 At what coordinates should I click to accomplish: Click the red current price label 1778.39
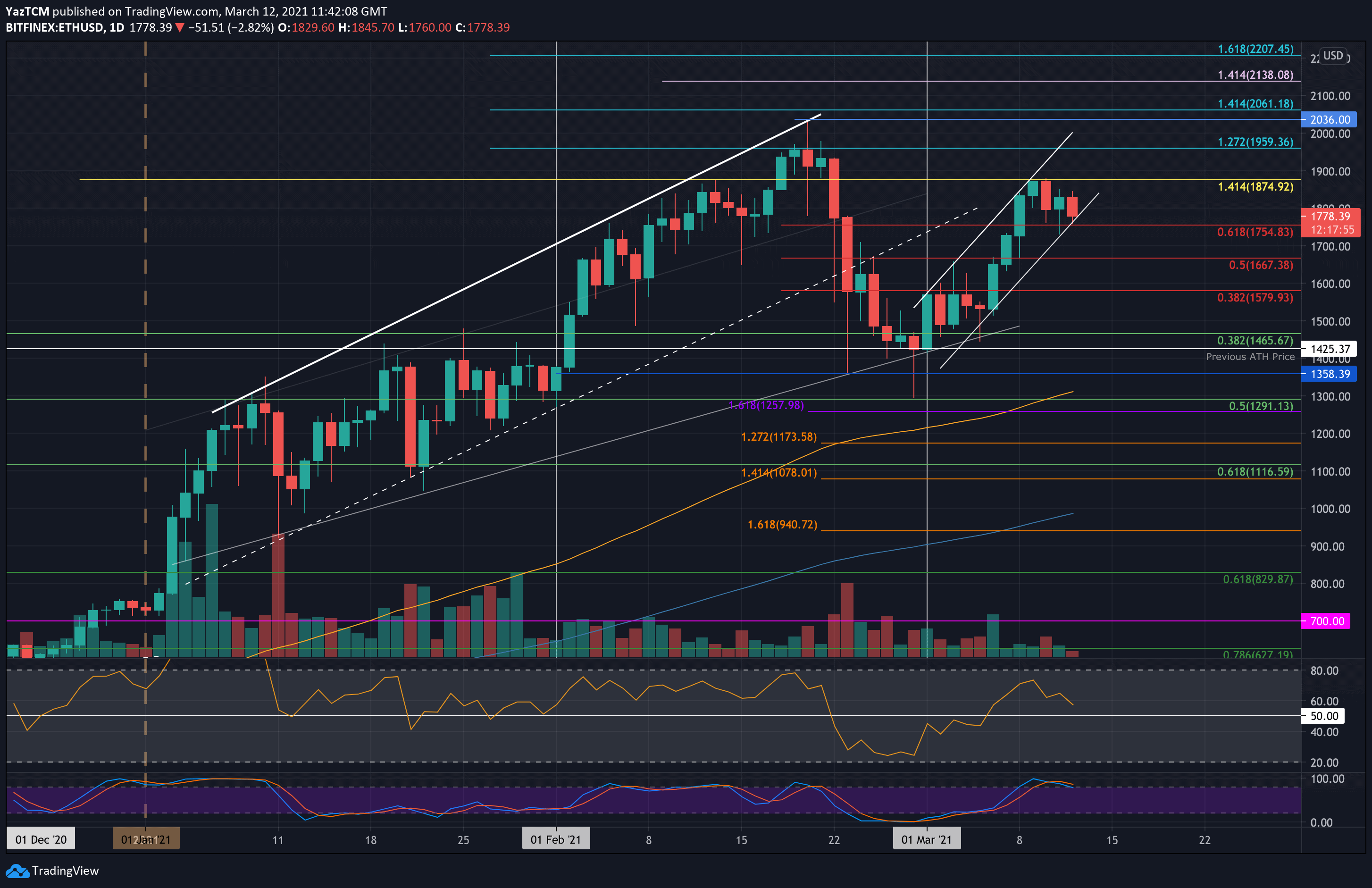click(1330, 216)
